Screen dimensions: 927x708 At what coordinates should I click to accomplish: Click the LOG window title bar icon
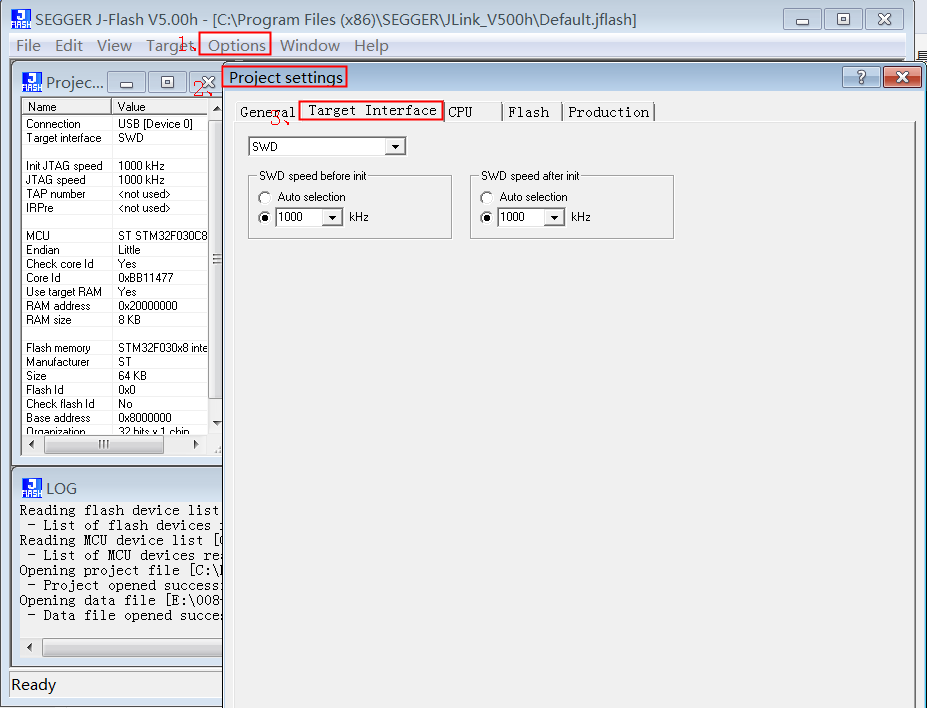pos(30,488)
